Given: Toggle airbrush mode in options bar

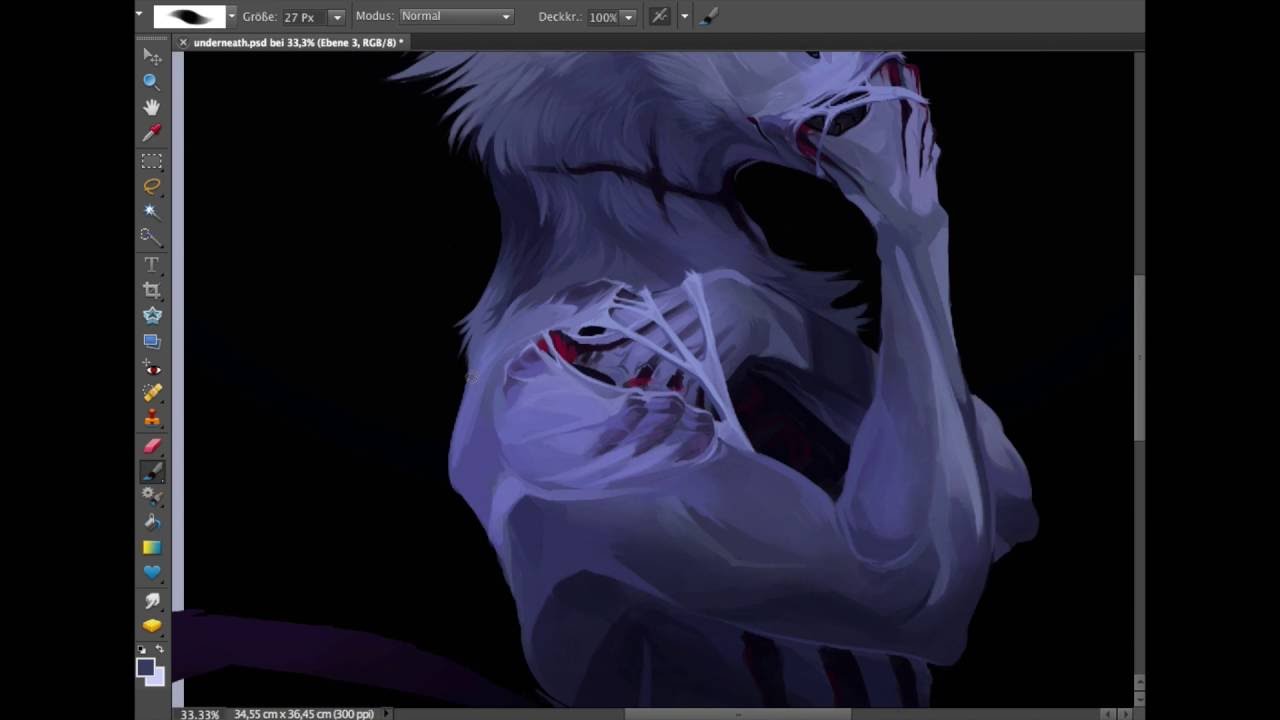Looking at the screenshot, I should pos(659,17).
